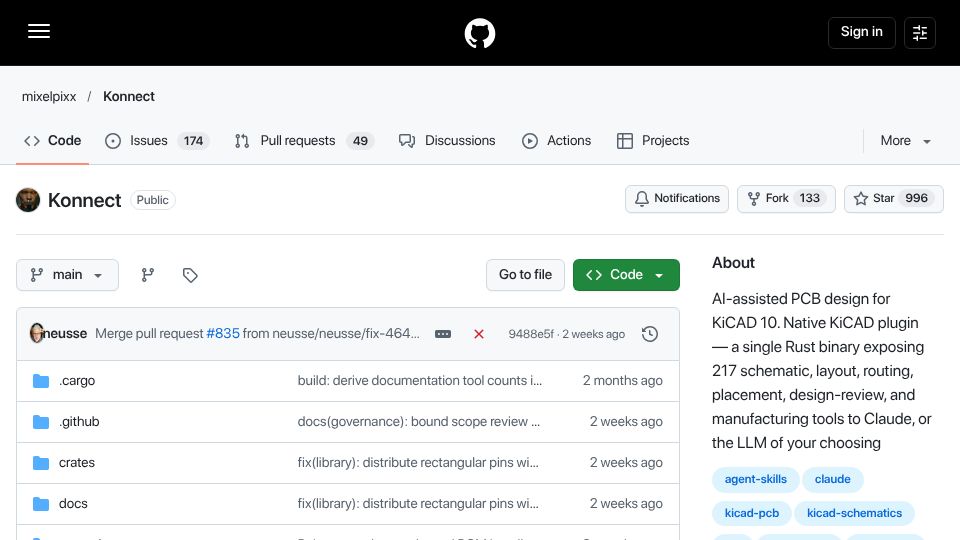Viewport: 960px width, 540px height.
Task: Click the 174 issues counter badge
Action: click(x=193, y=141)
